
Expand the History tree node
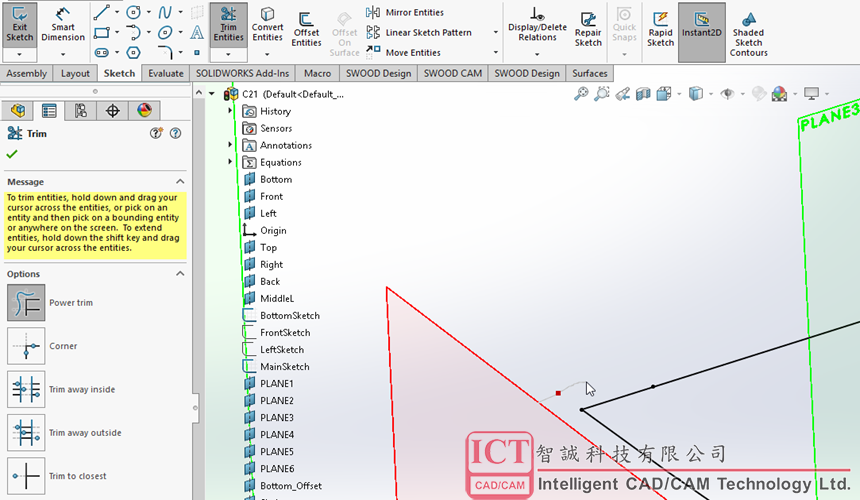click(231, 111)
